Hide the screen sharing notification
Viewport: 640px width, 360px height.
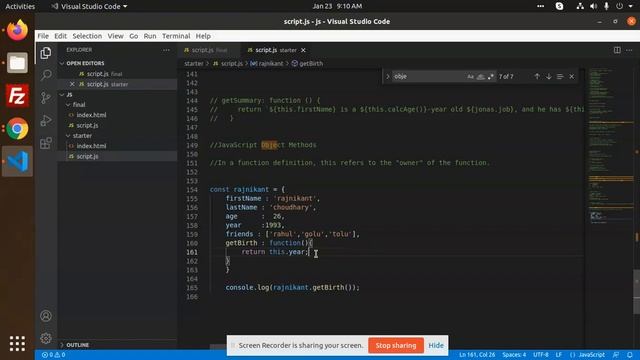436,345
